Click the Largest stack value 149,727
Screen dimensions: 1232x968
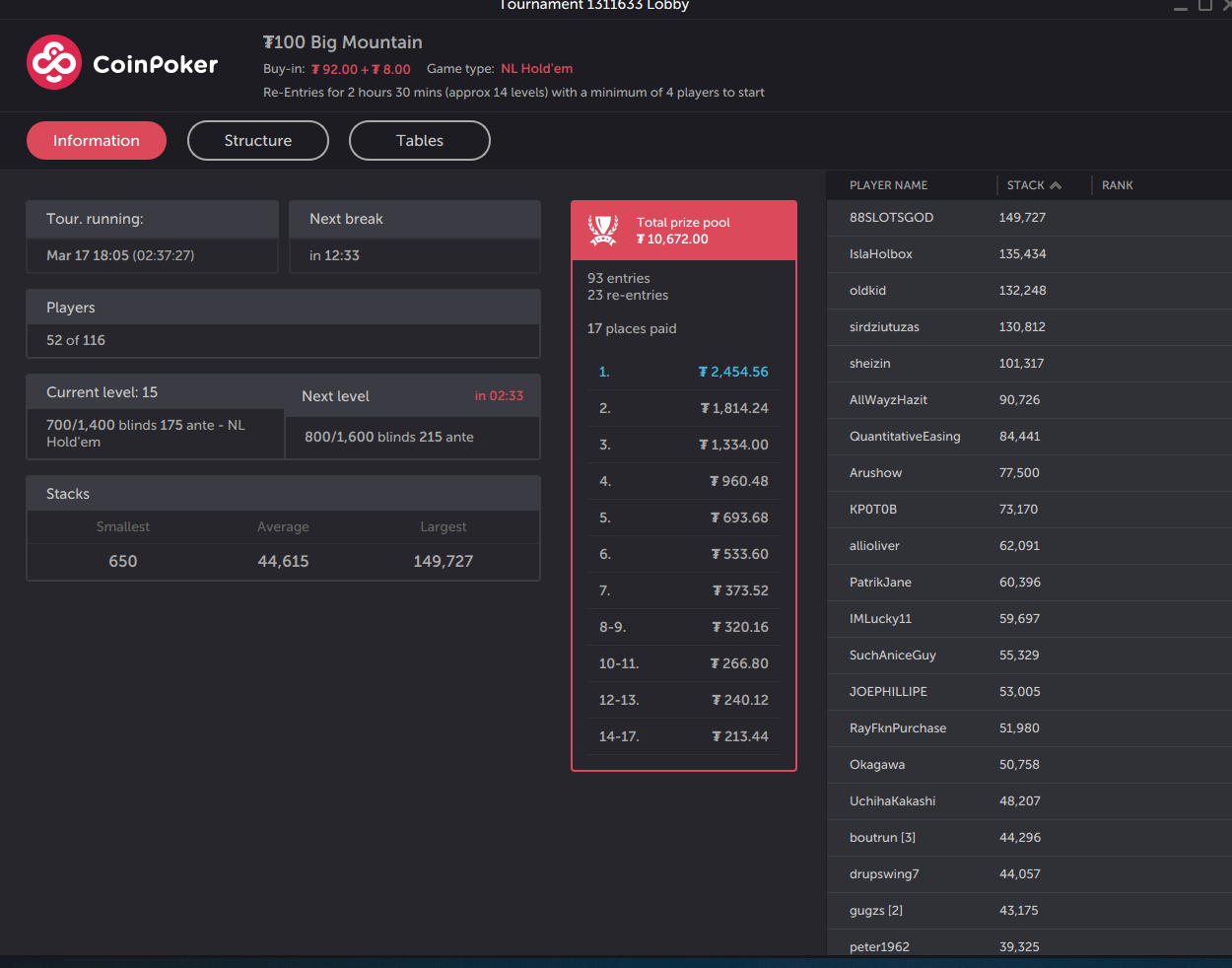pos(443,561)
